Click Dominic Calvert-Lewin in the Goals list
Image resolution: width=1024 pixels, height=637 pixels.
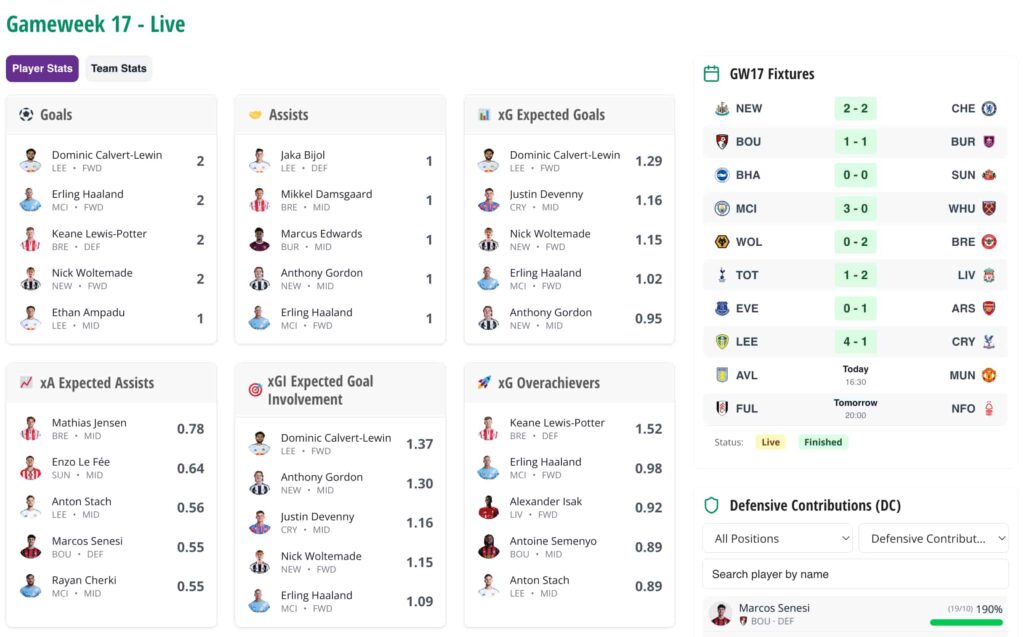[x=107, y=155]
